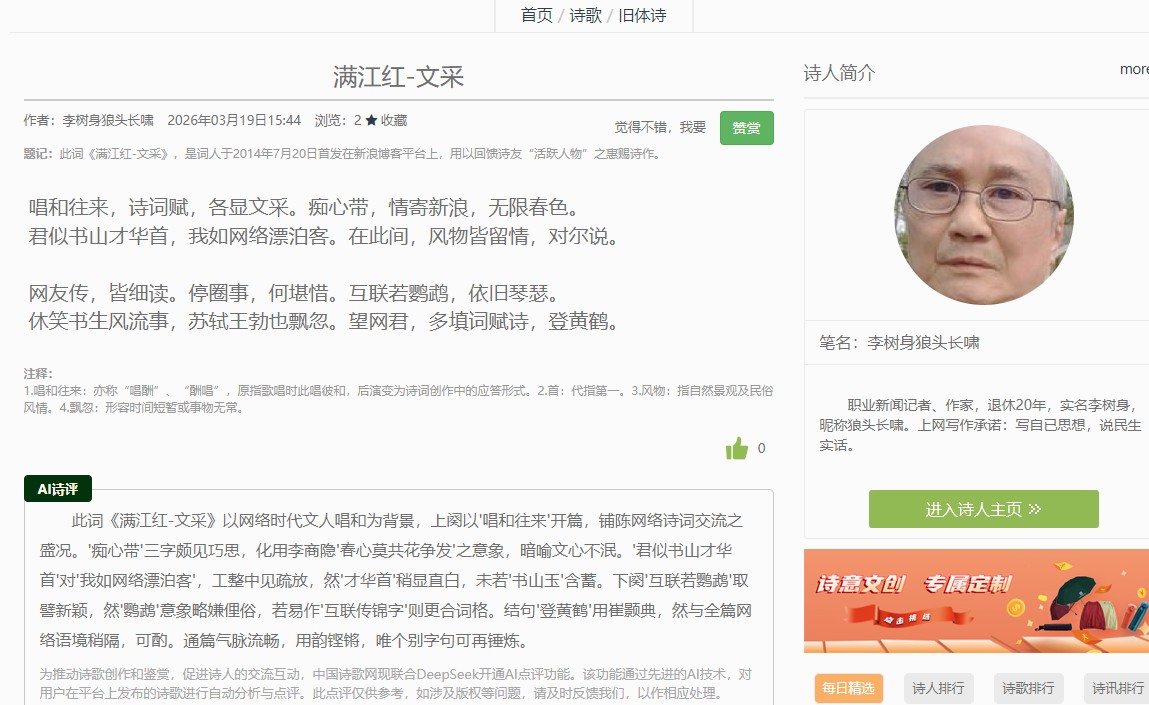Click the AI诗评 badge label

click(58, 489)
